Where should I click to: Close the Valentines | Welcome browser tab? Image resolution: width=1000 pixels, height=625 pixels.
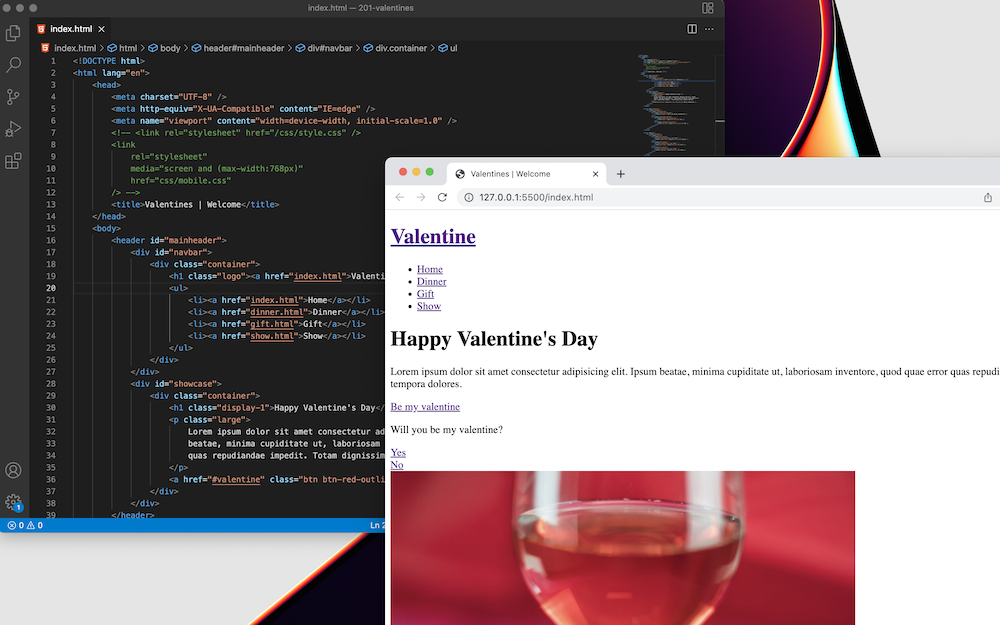[x=595, y=173]
